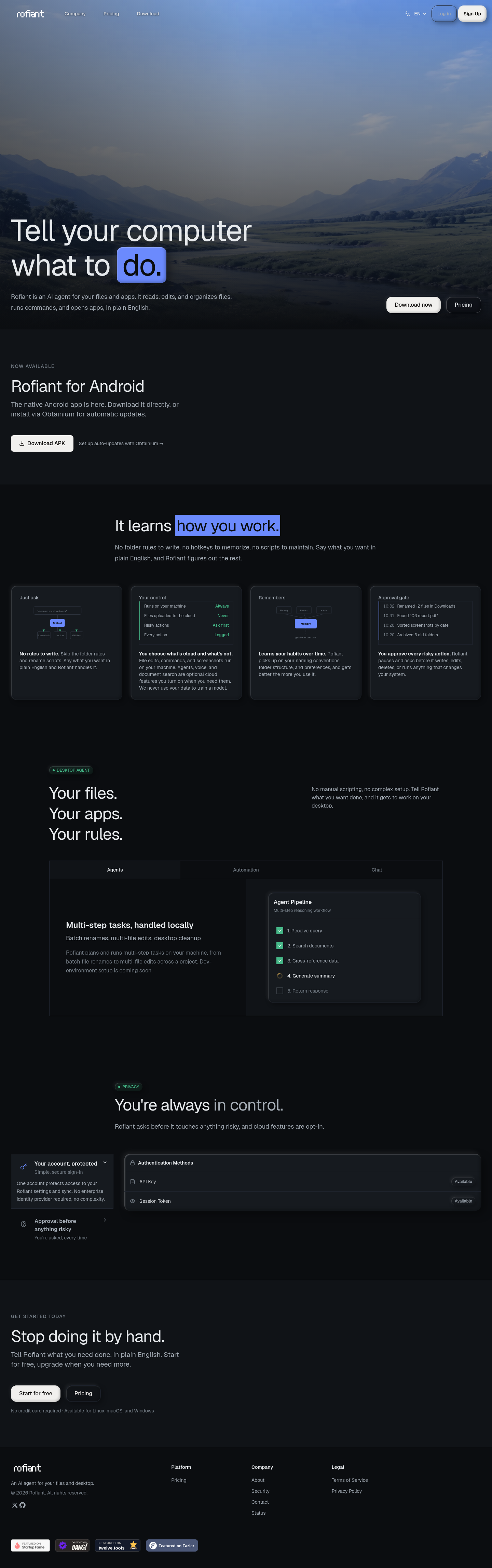Open Pricing beside Start for free
Screen dimensions: 492x1568
click(83, 1393)
